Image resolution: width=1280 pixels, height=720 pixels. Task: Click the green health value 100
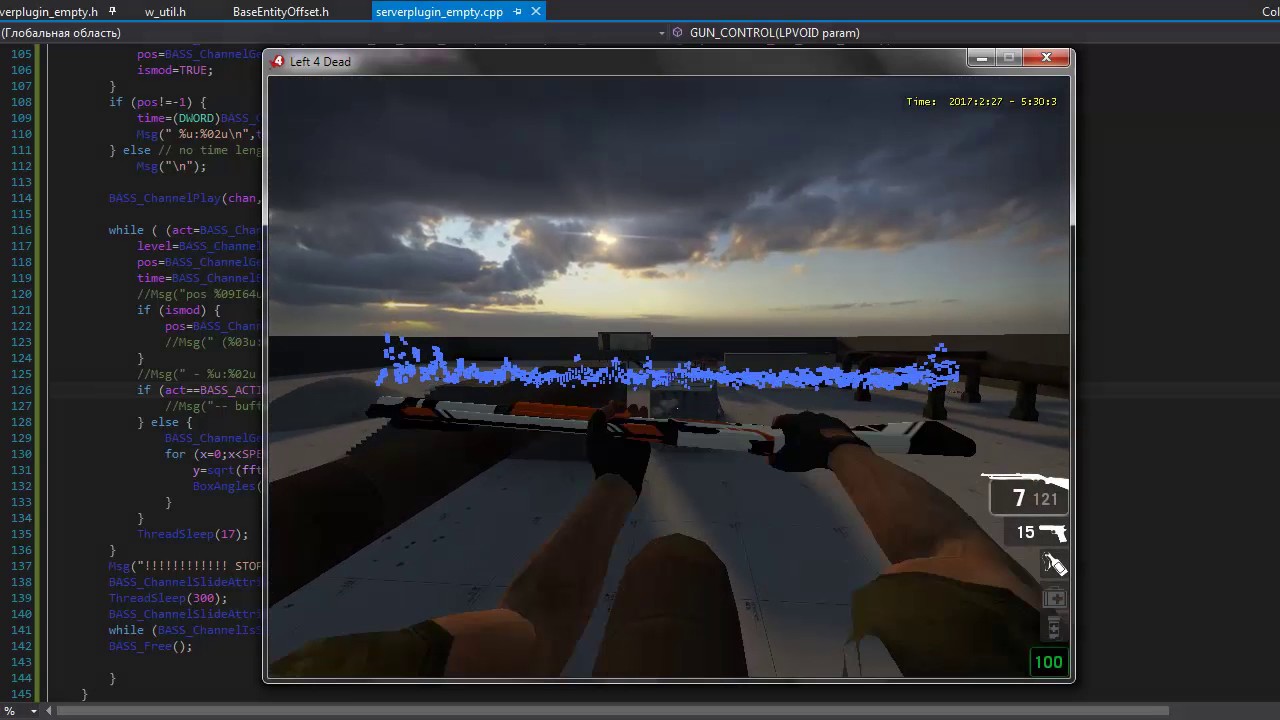(1049, 662)
